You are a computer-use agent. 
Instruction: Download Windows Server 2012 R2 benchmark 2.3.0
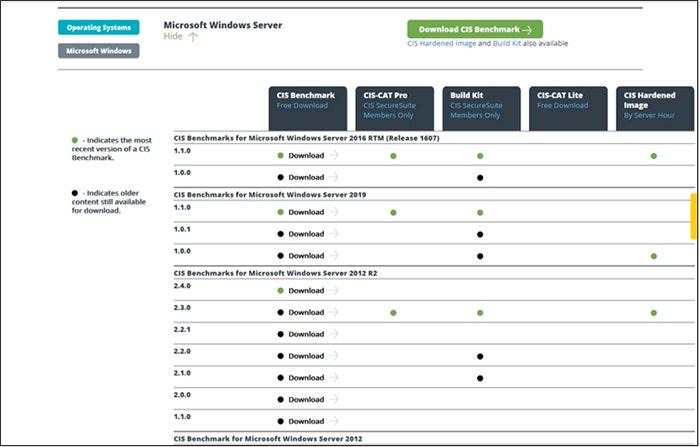tap(306, 313)
